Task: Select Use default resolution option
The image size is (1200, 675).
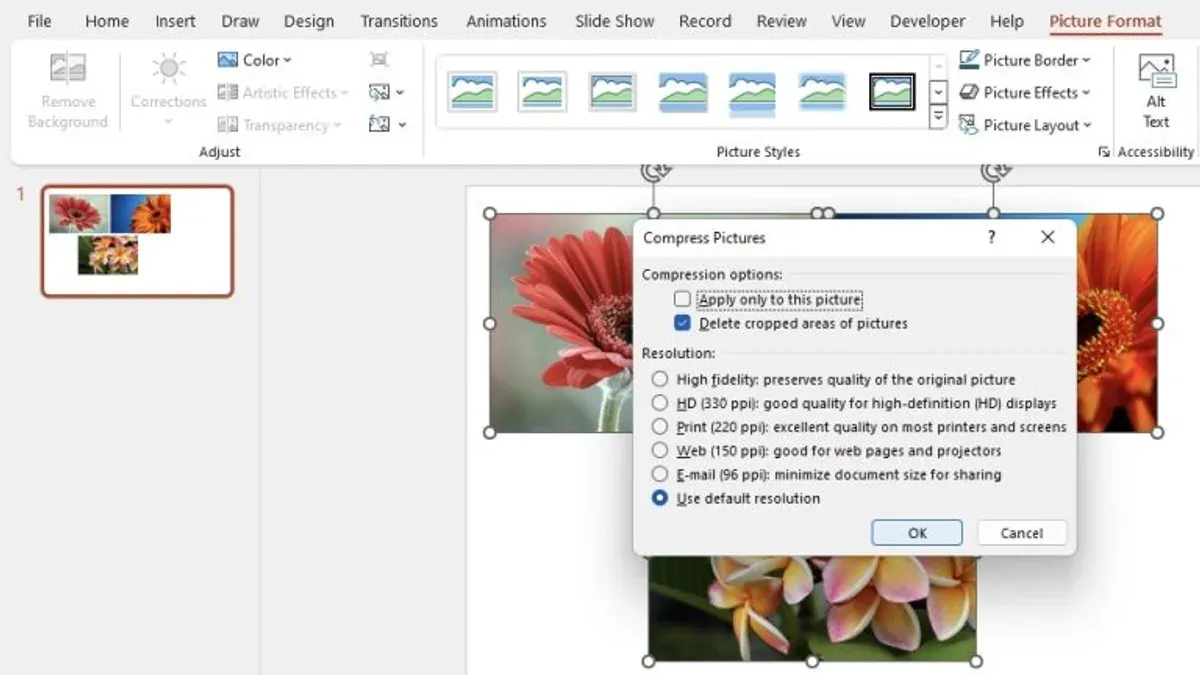Action: [659, 498]
